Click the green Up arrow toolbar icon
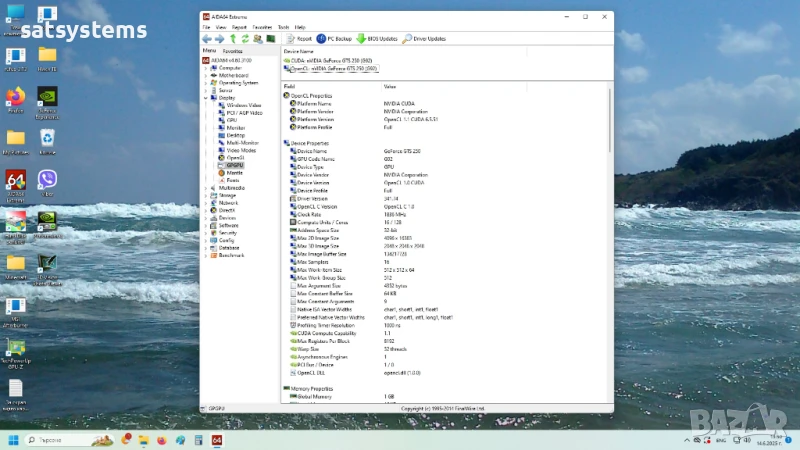Viewport: 800px width, 450px height. coord(232,38)
